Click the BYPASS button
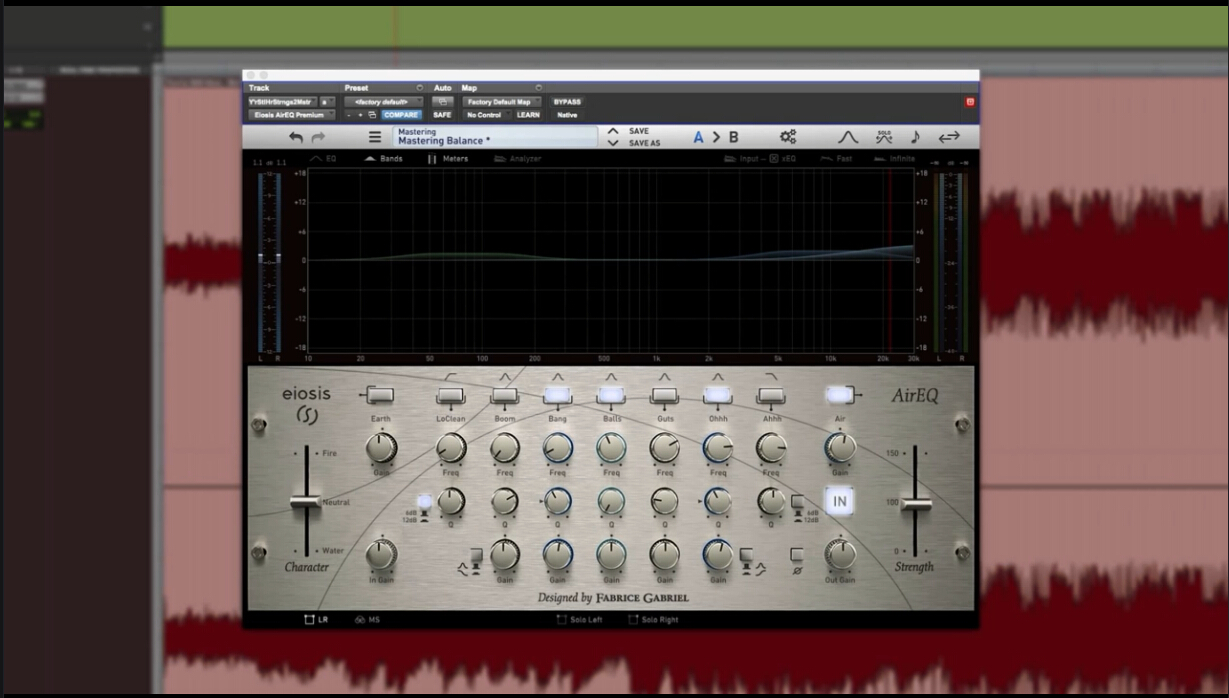 (x=567, y=102)
